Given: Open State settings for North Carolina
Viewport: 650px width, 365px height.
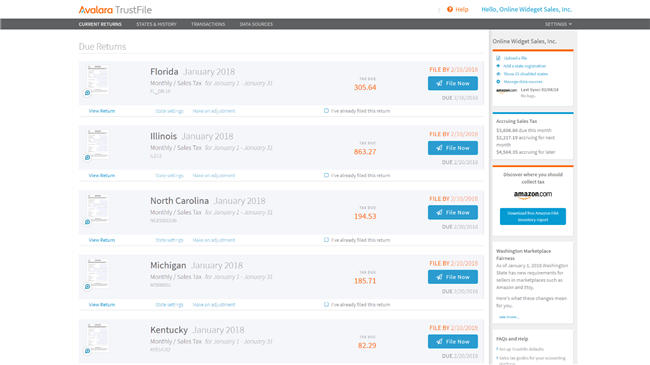Looking at the screenshot, I should (x=169, y=240).
